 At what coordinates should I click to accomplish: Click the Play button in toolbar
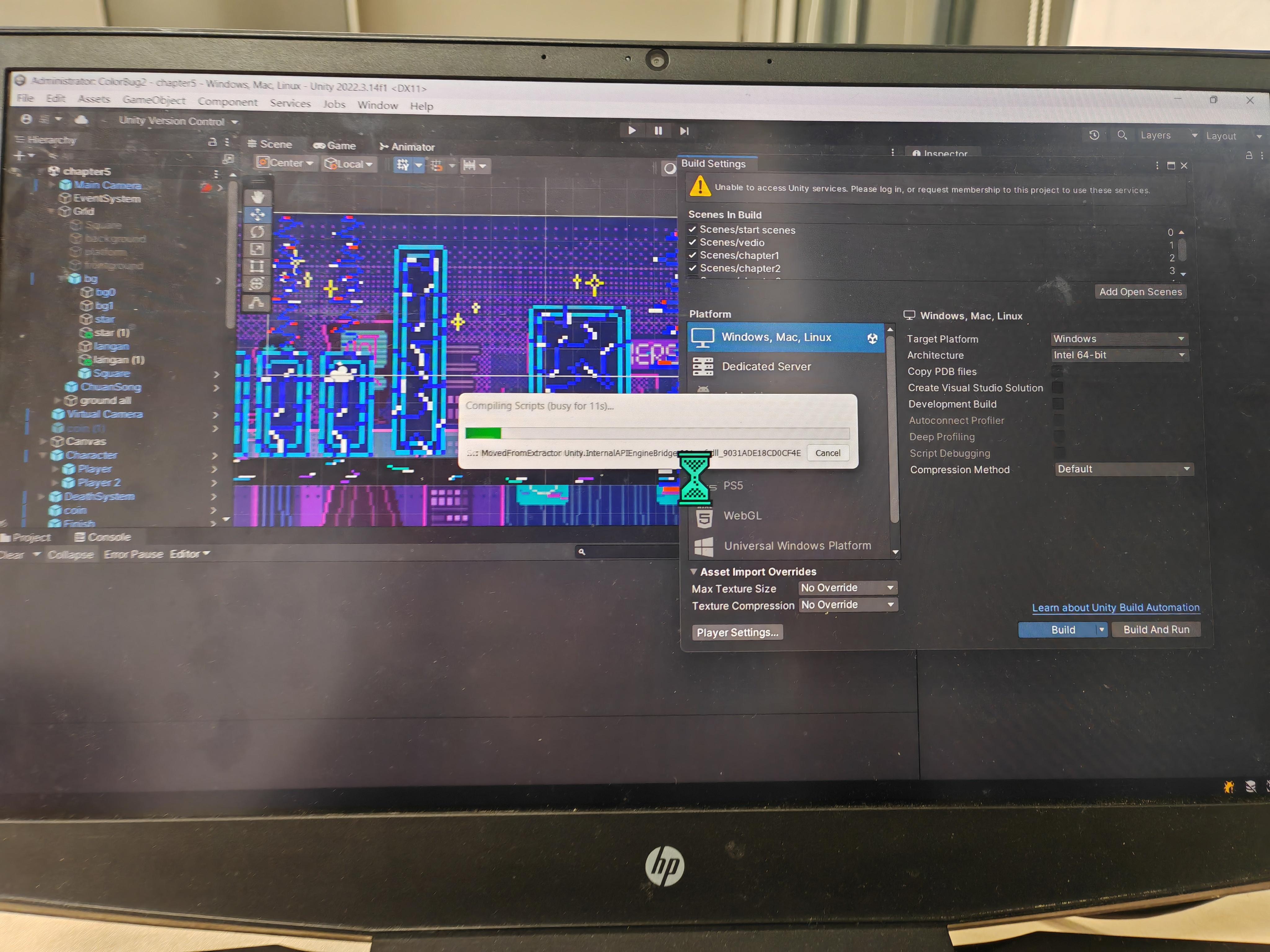coord(632,130)
